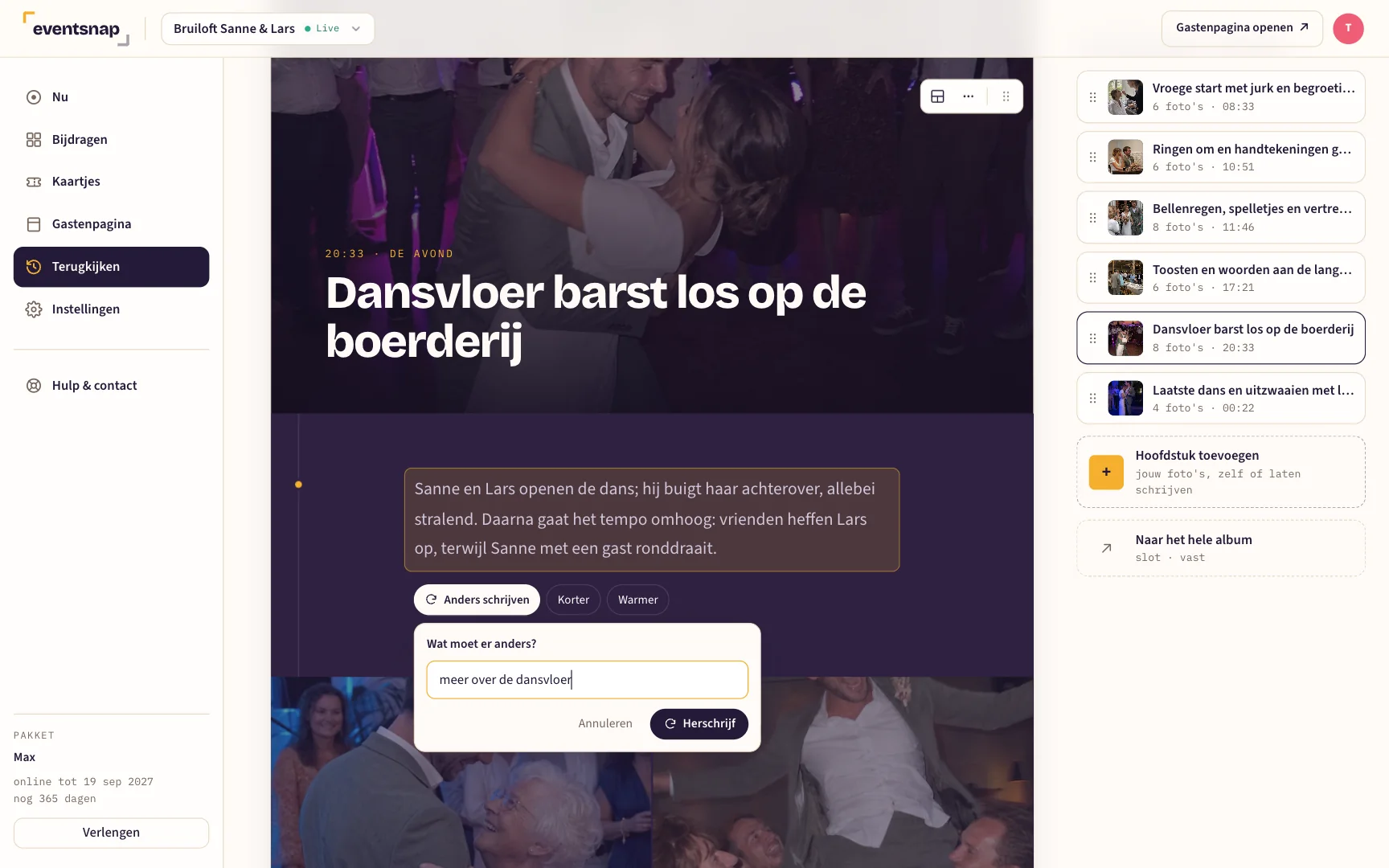1389x868 pixels.
Task: Click the 'Dansvloer barst los op de boerderij' heading
Action: (596, 317)
